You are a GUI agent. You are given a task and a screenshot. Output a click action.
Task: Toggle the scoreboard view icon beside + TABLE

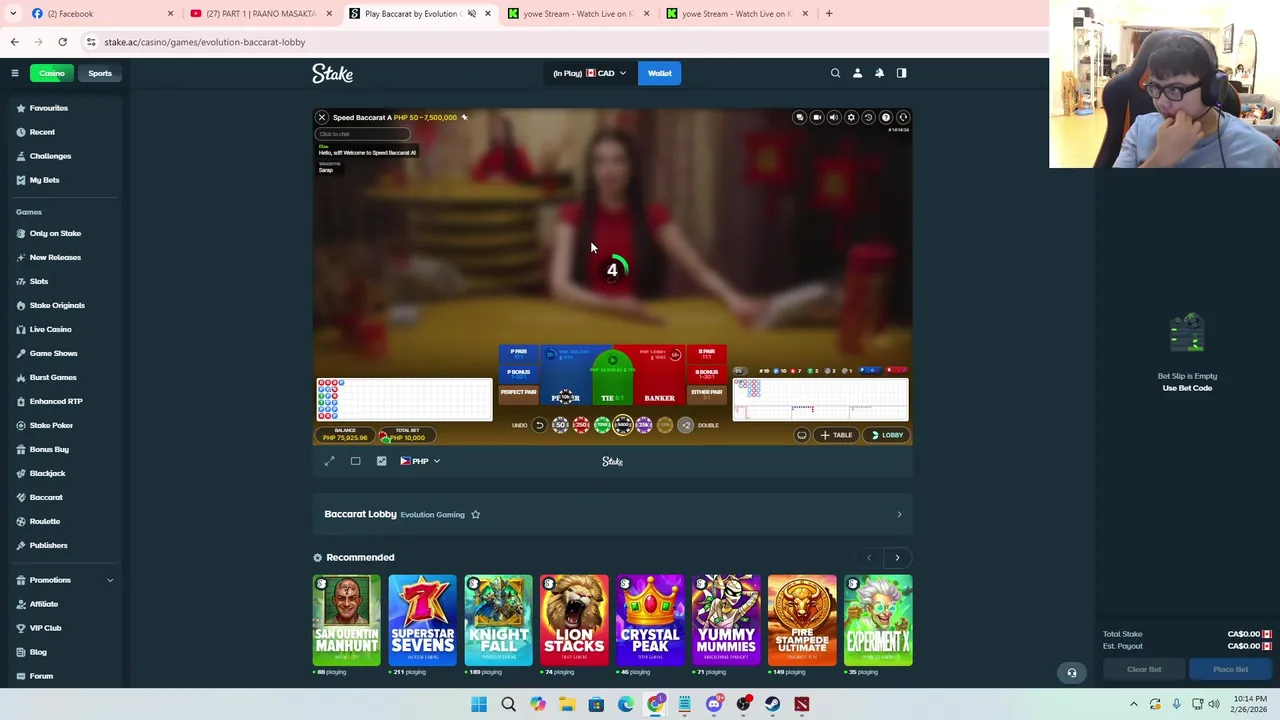click(801, 435)
